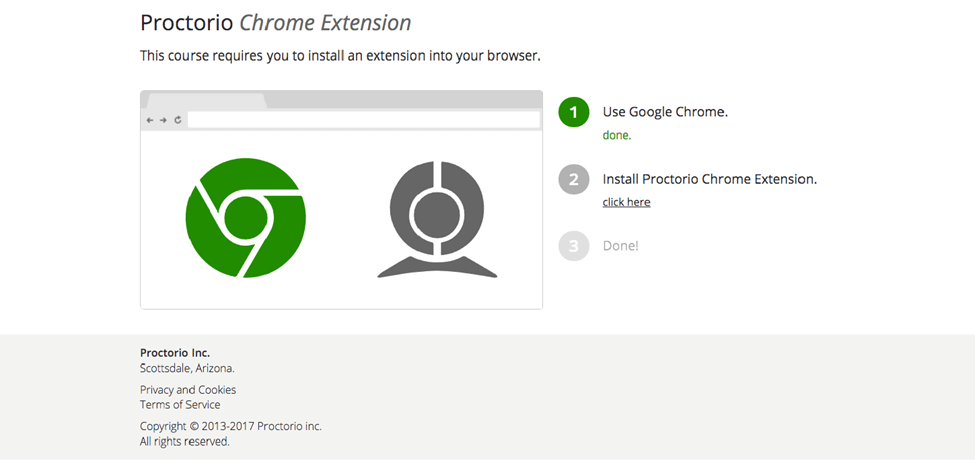Click the green step 1 circle

[x=574, y=112]
